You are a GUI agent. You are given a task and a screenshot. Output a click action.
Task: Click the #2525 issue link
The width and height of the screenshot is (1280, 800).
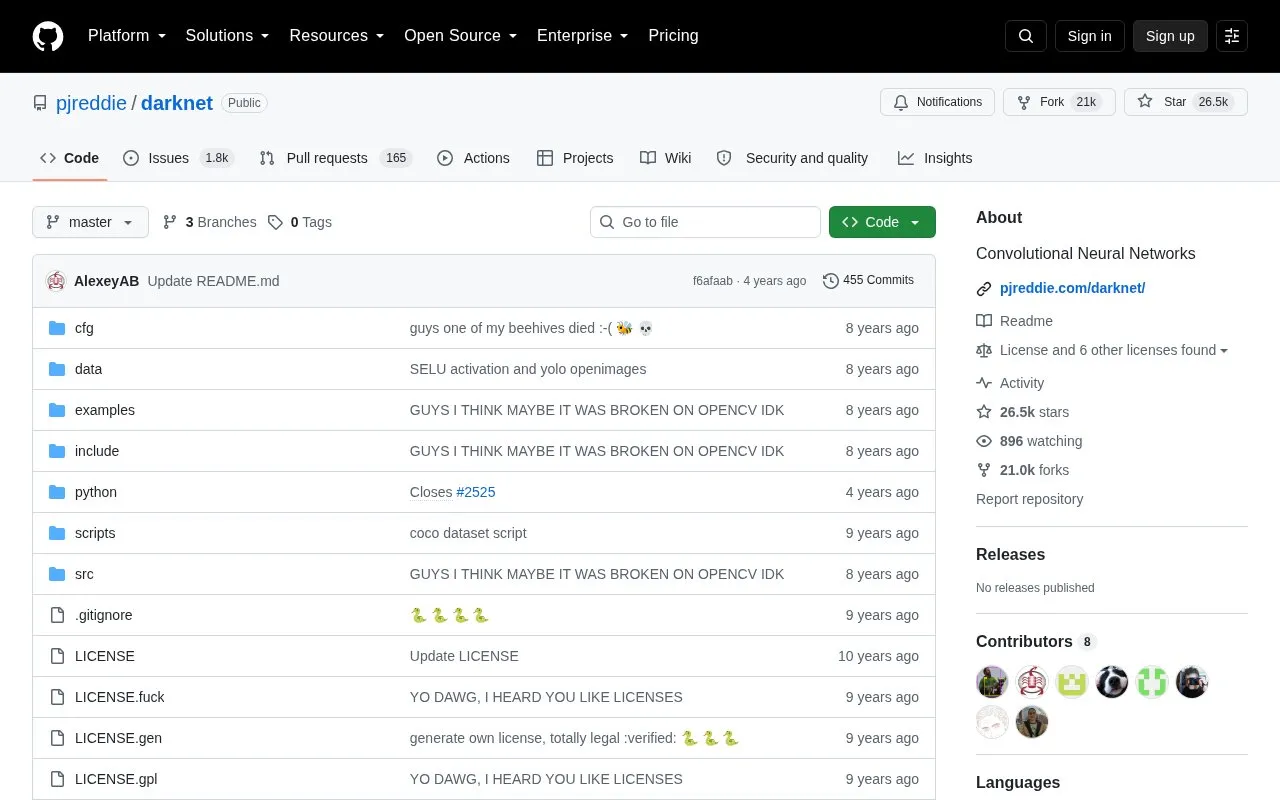[x=476, y=492]
